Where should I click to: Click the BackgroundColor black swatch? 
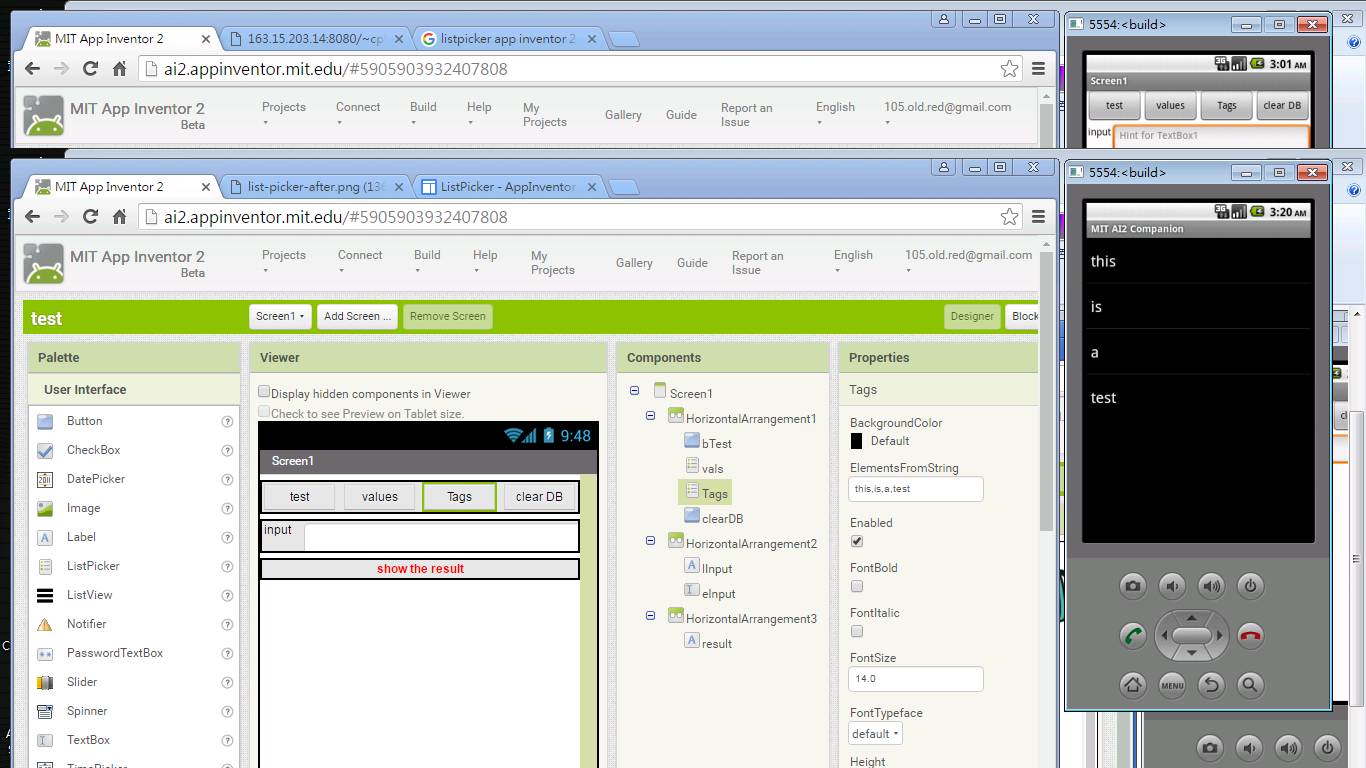pos(857,441)
